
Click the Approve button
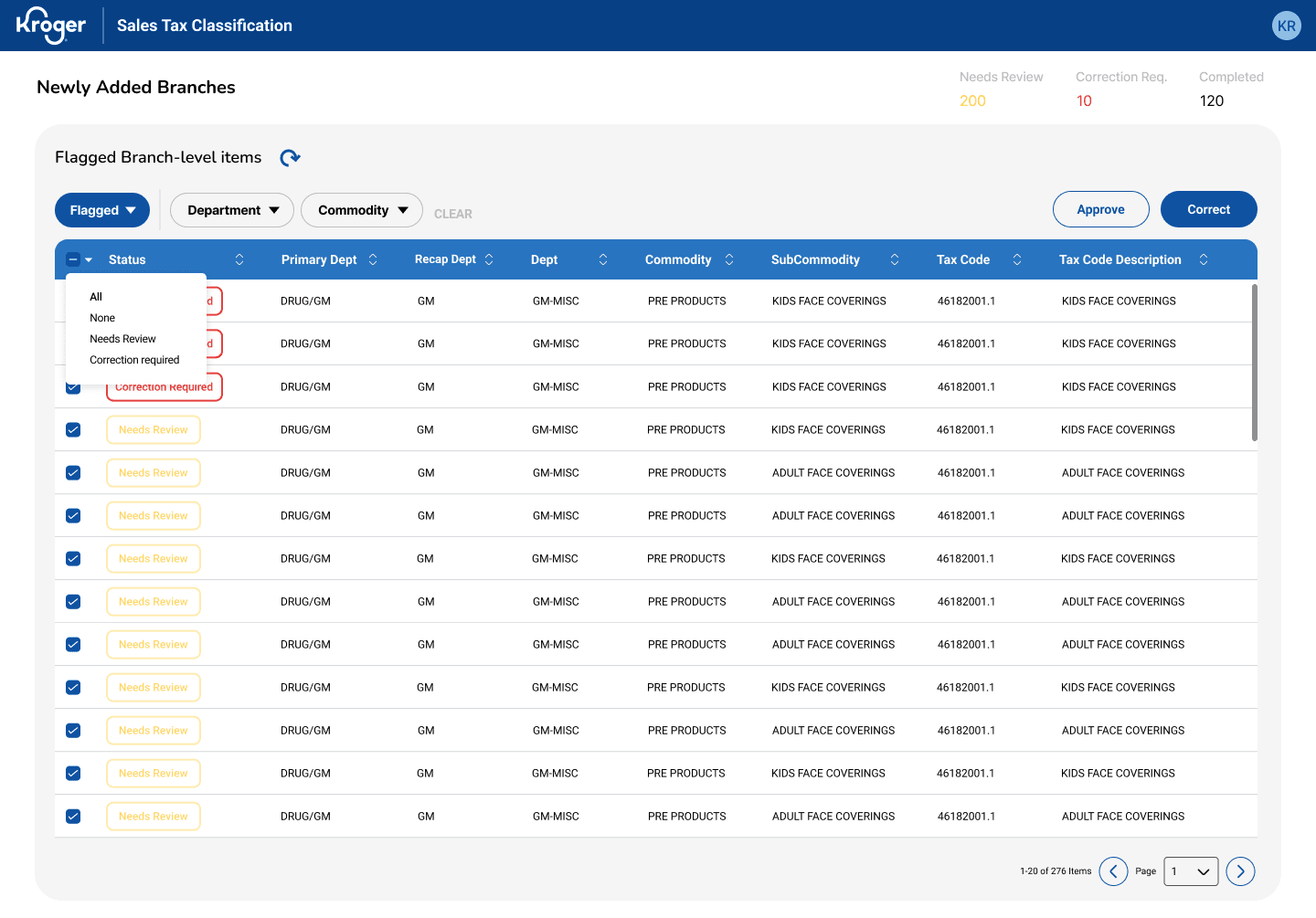[x=1100, y=209]
